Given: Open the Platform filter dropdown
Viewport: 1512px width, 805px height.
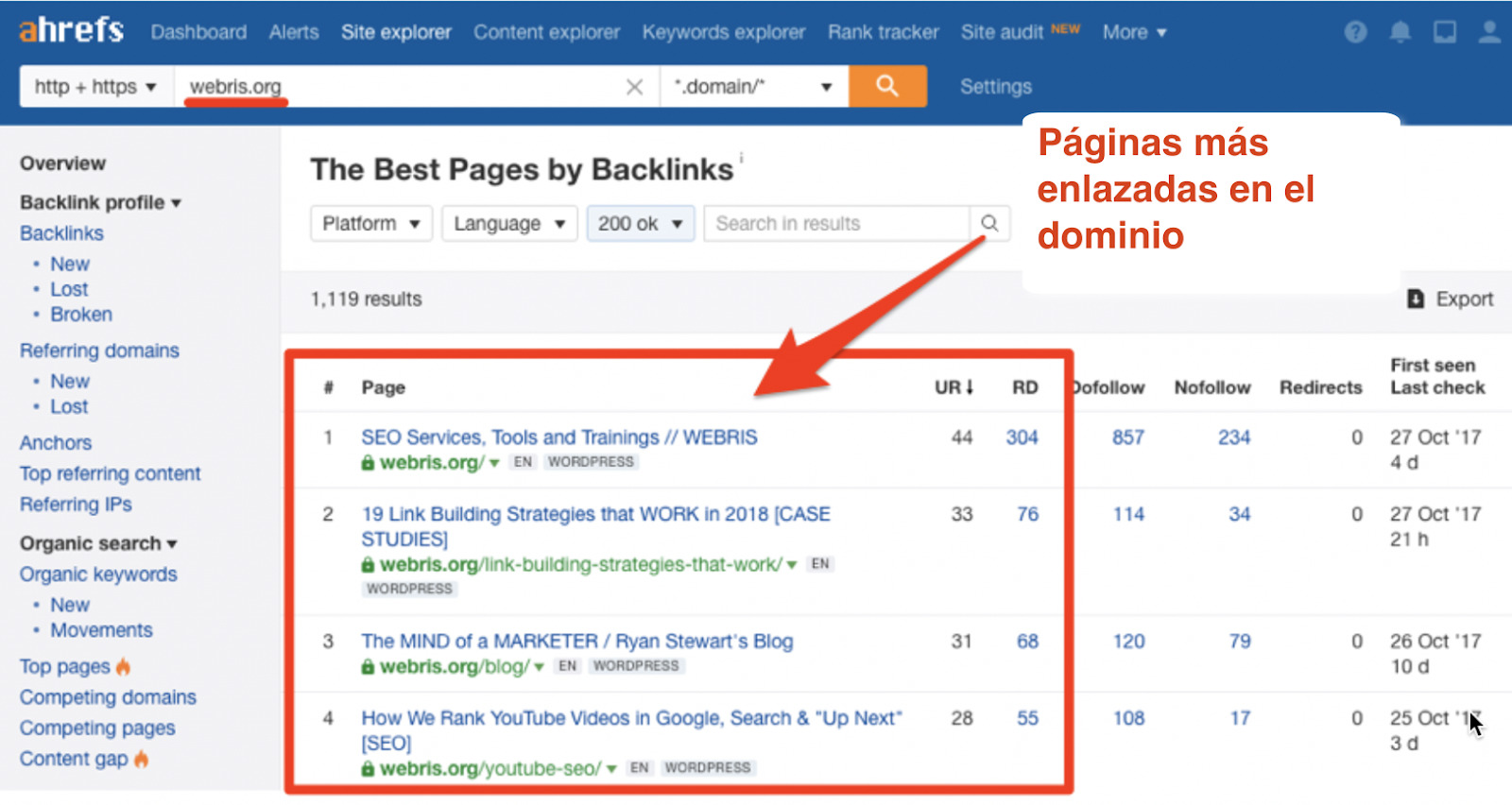Looking at the screenshot, I should pos(371,223).
